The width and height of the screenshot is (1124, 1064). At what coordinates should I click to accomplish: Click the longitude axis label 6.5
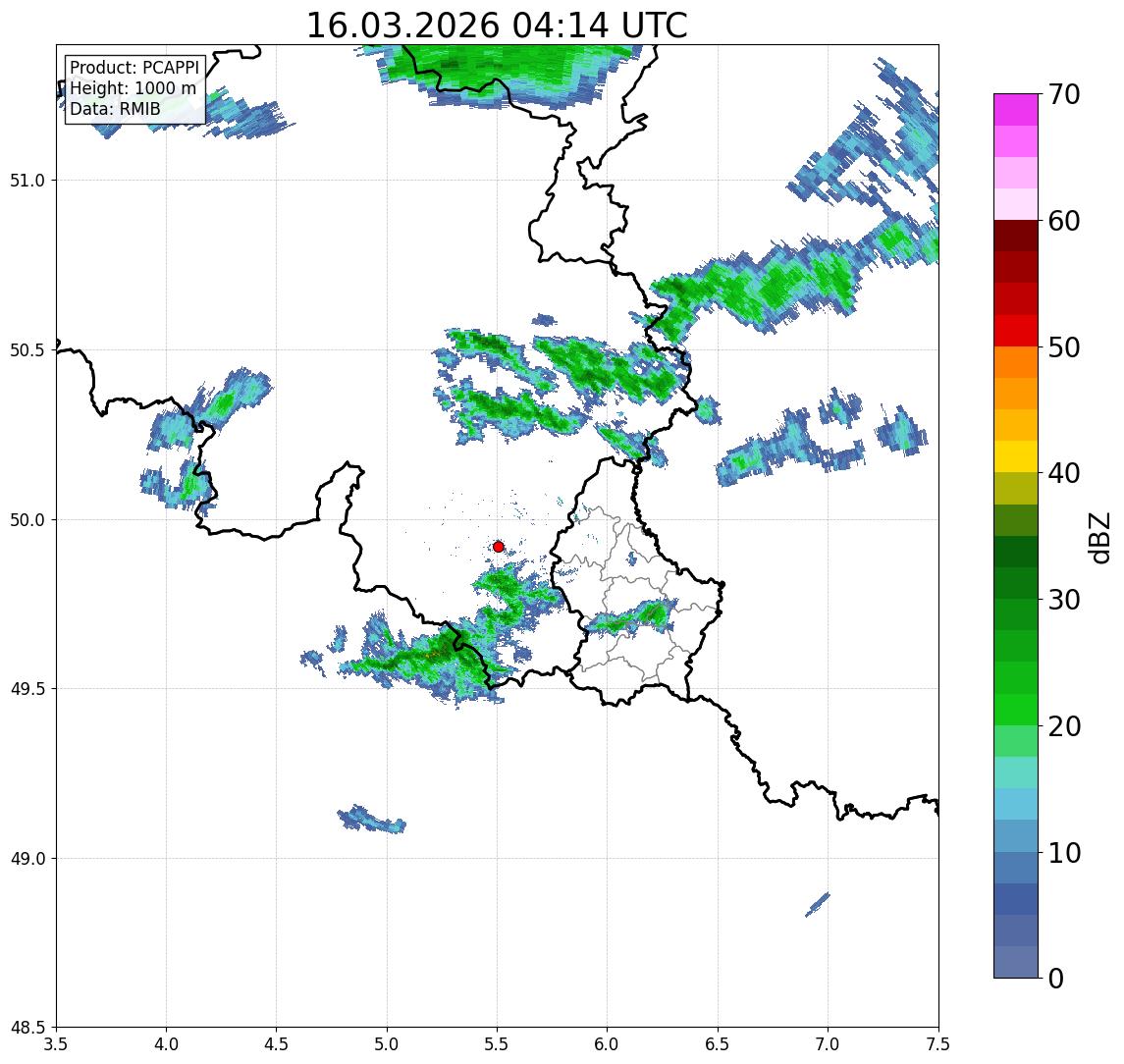point(718,1044)
